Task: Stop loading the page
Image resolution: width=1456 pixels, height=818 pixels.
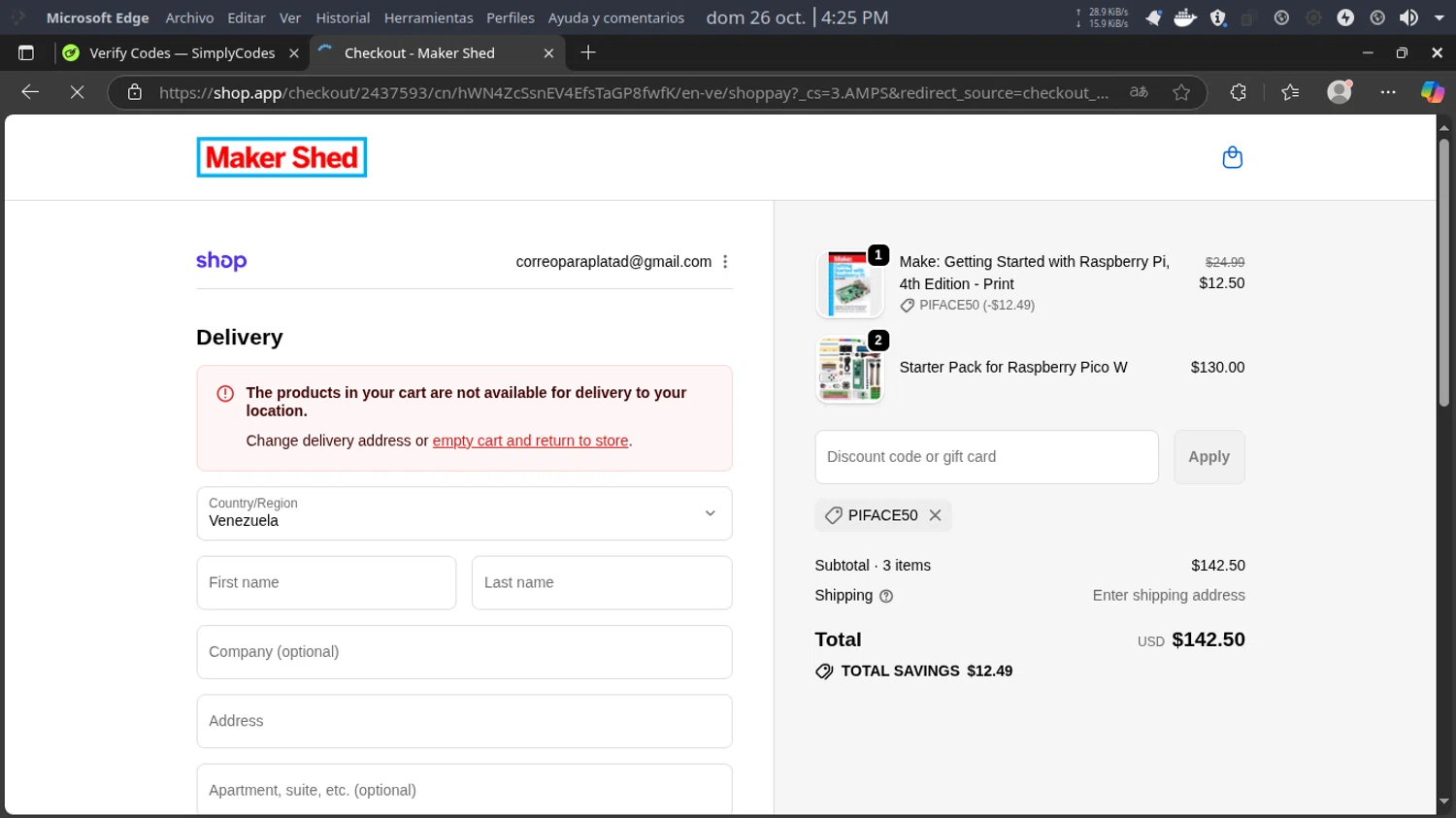Action: [x=77, y=92]
